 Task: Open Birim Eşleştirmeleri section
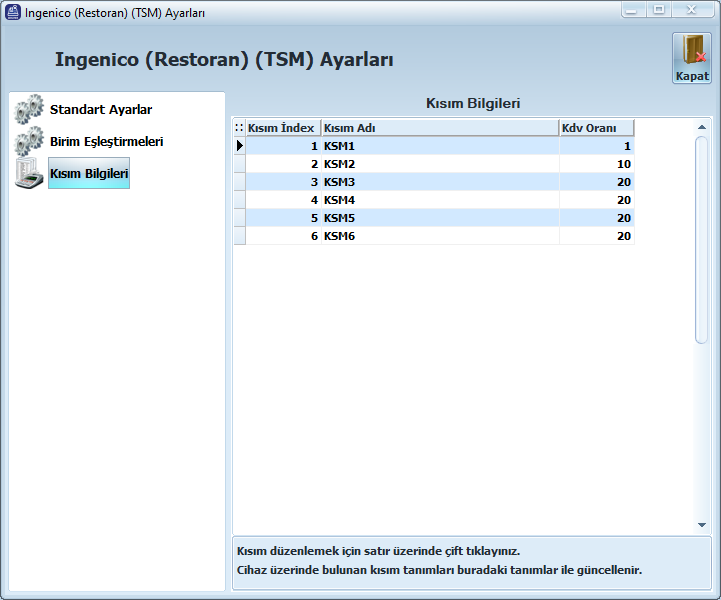106,141
